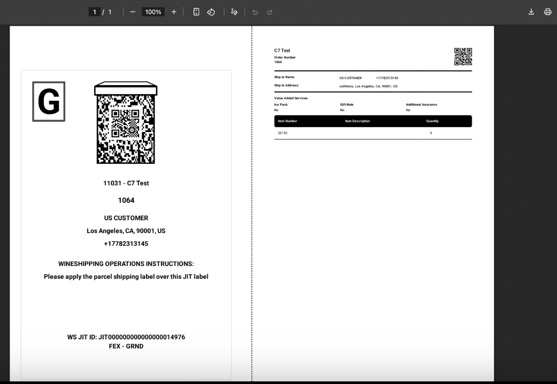Click 'Value Added Services' heading
The image size is (557, 384).
[x=291, y=98]
